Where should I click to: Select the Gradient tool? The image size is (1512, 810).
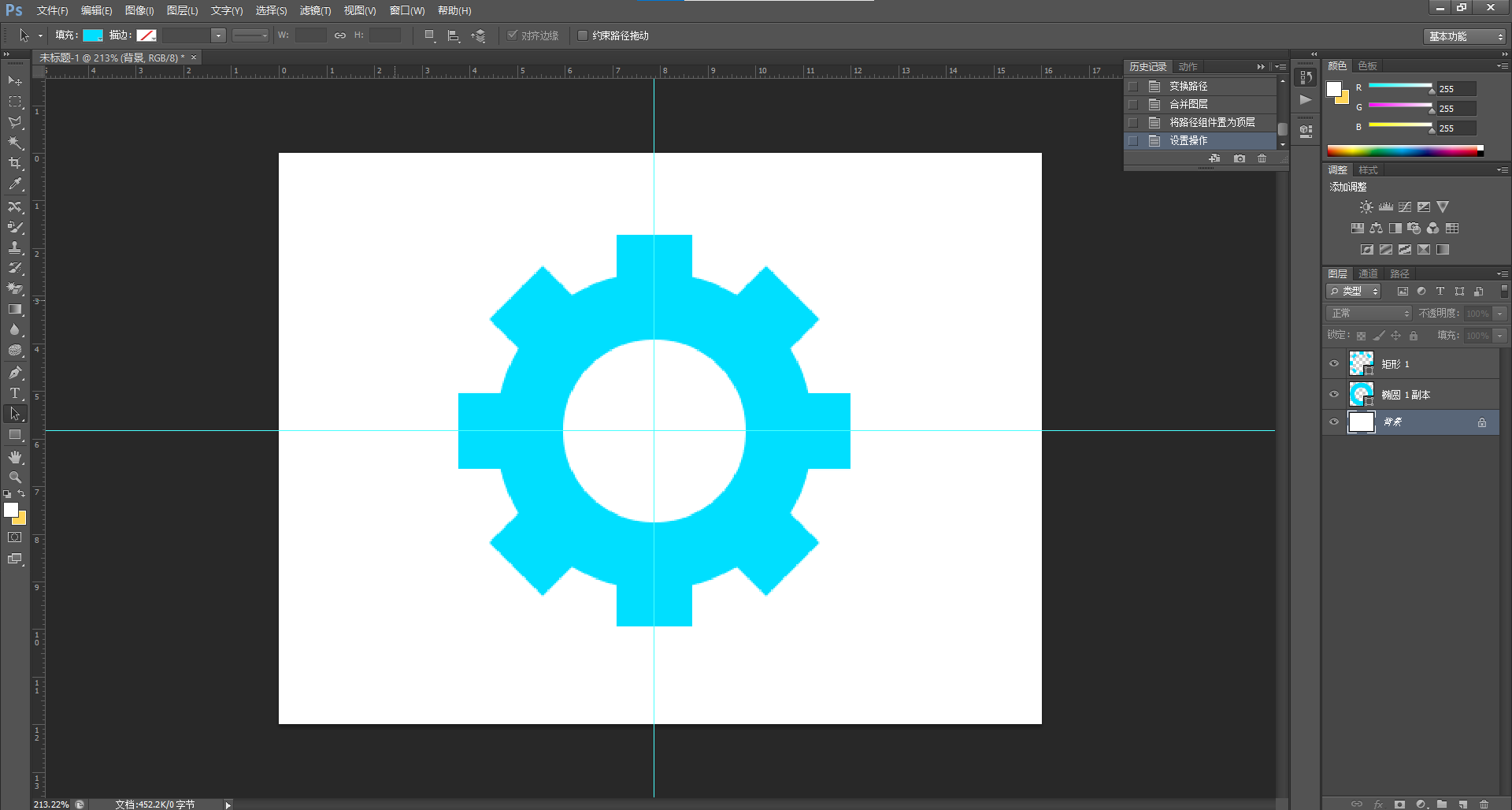point(15,310)
